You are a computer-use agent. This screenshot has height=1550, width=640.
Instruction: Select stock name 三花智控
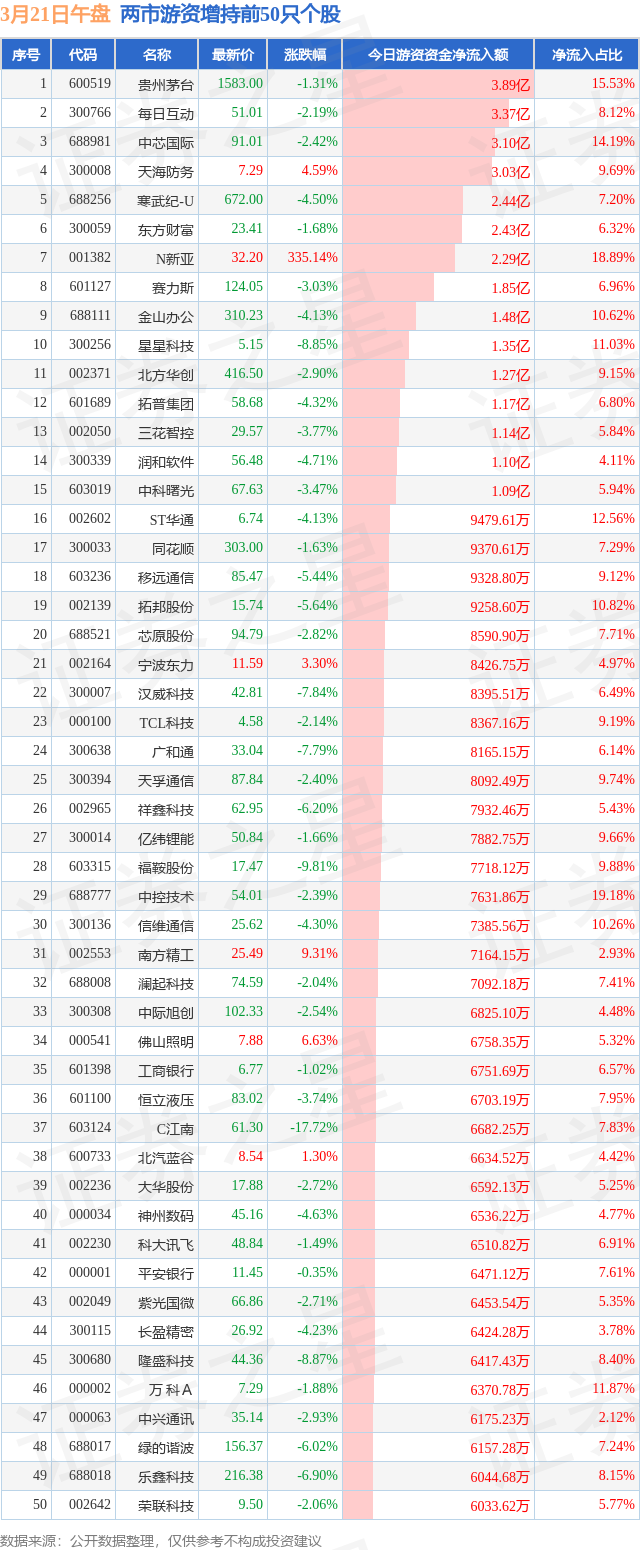166,433
